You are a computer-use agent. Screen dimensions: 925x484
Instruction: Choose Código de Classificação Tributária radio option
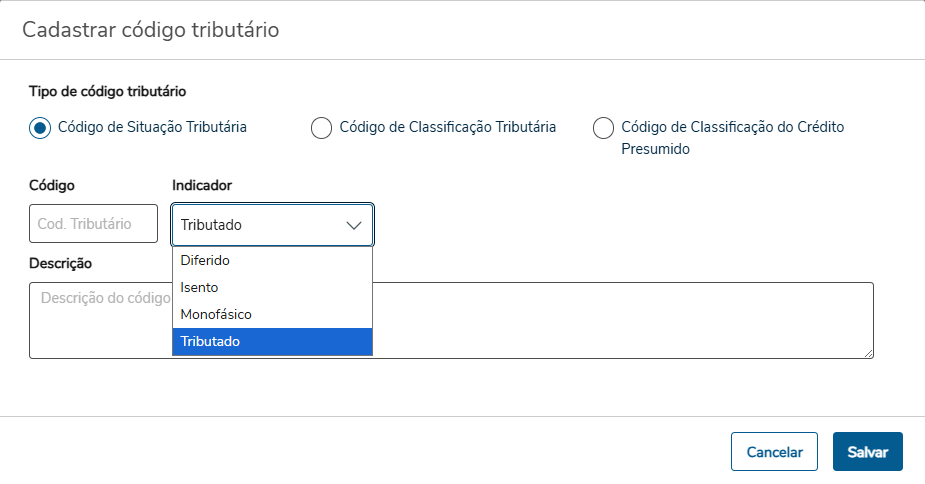(321, 128)
